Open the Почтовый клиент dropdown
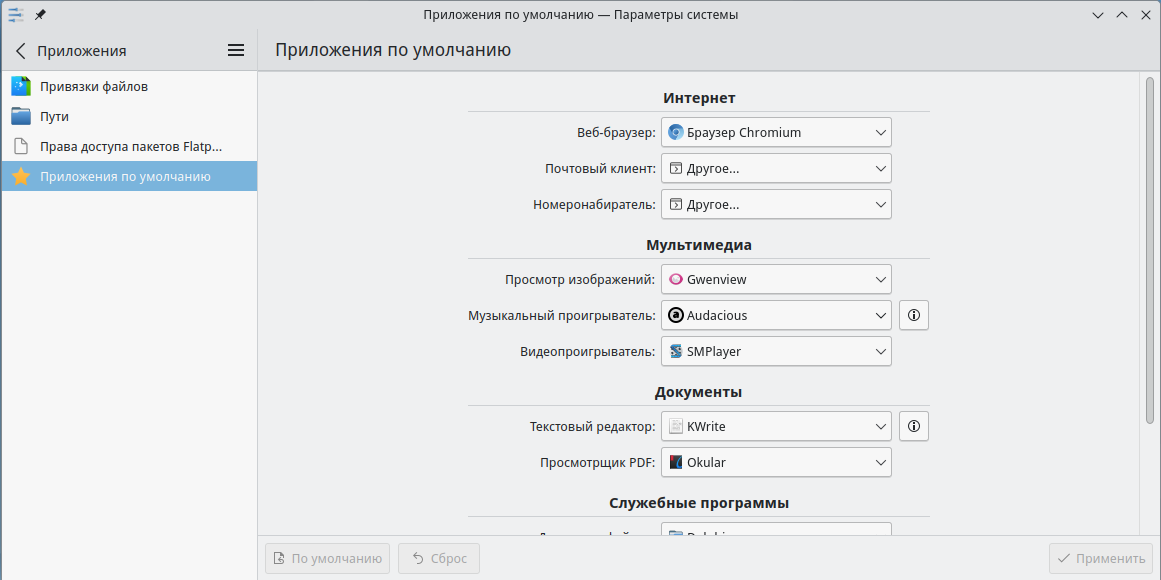The image size is (1161, 580). pyautogui.click(x=776, y=169)
